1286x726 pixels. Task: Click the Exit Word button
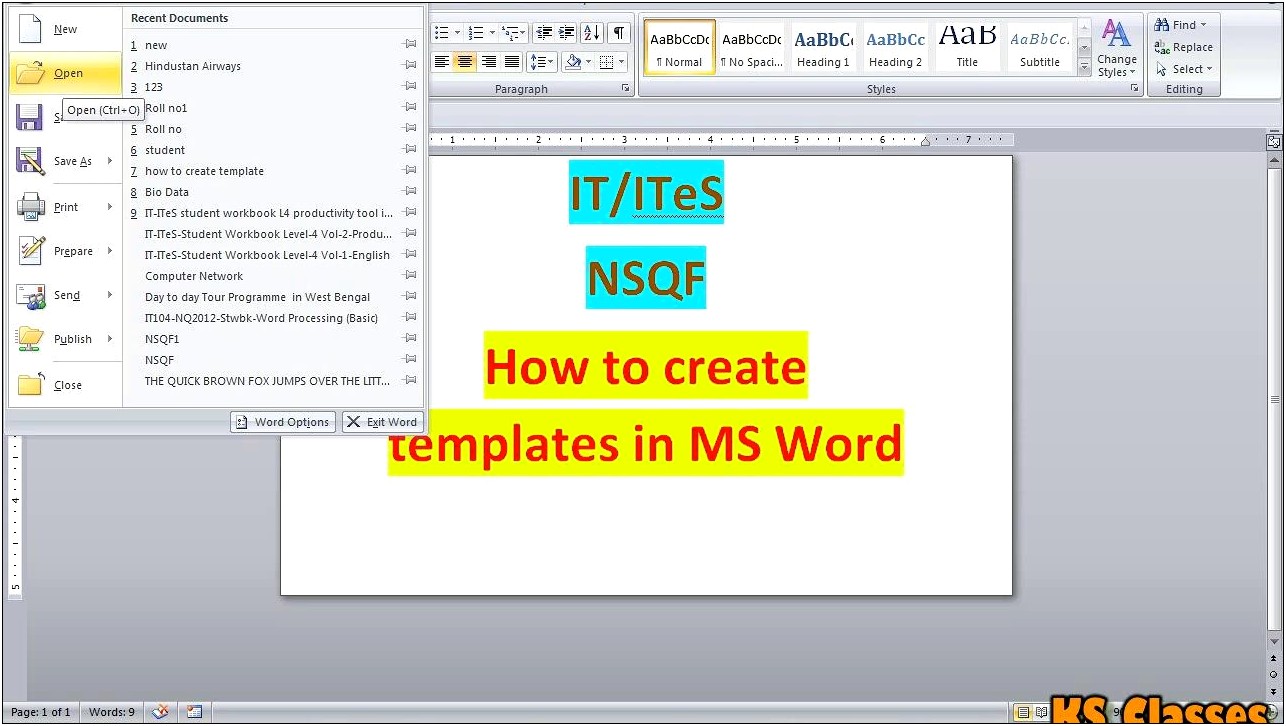pos(383,422)
